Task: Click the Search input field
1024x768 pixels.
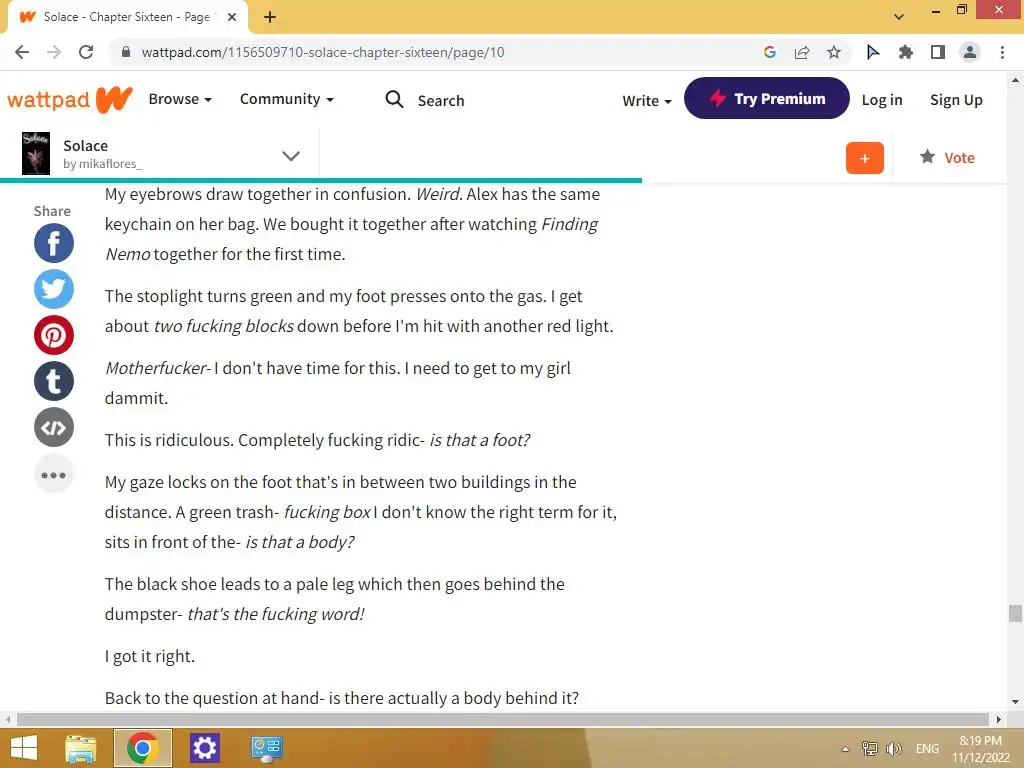Action: point(441,101)
